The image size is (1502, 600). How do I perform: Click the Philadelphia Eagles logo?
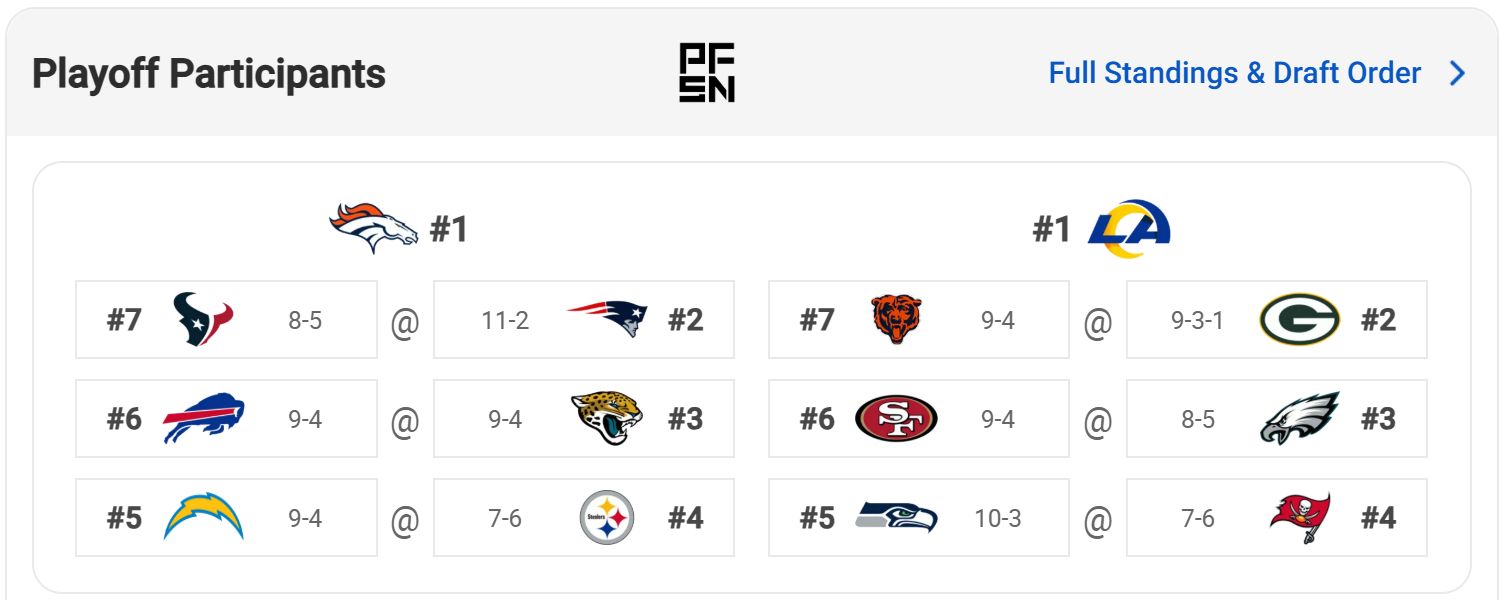(x=1300, y=419)
